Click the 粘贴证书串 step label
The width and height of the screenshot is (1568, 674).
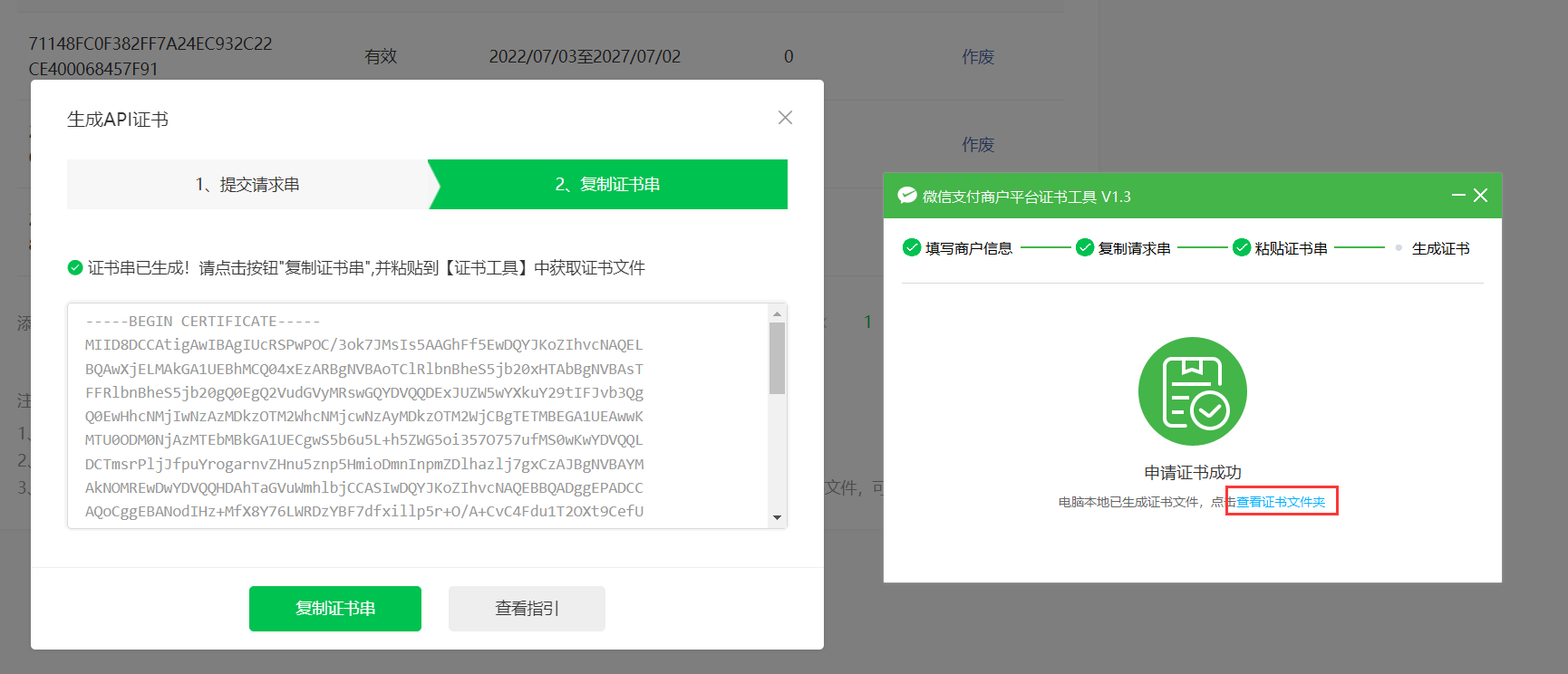[x=1292, y=248]
